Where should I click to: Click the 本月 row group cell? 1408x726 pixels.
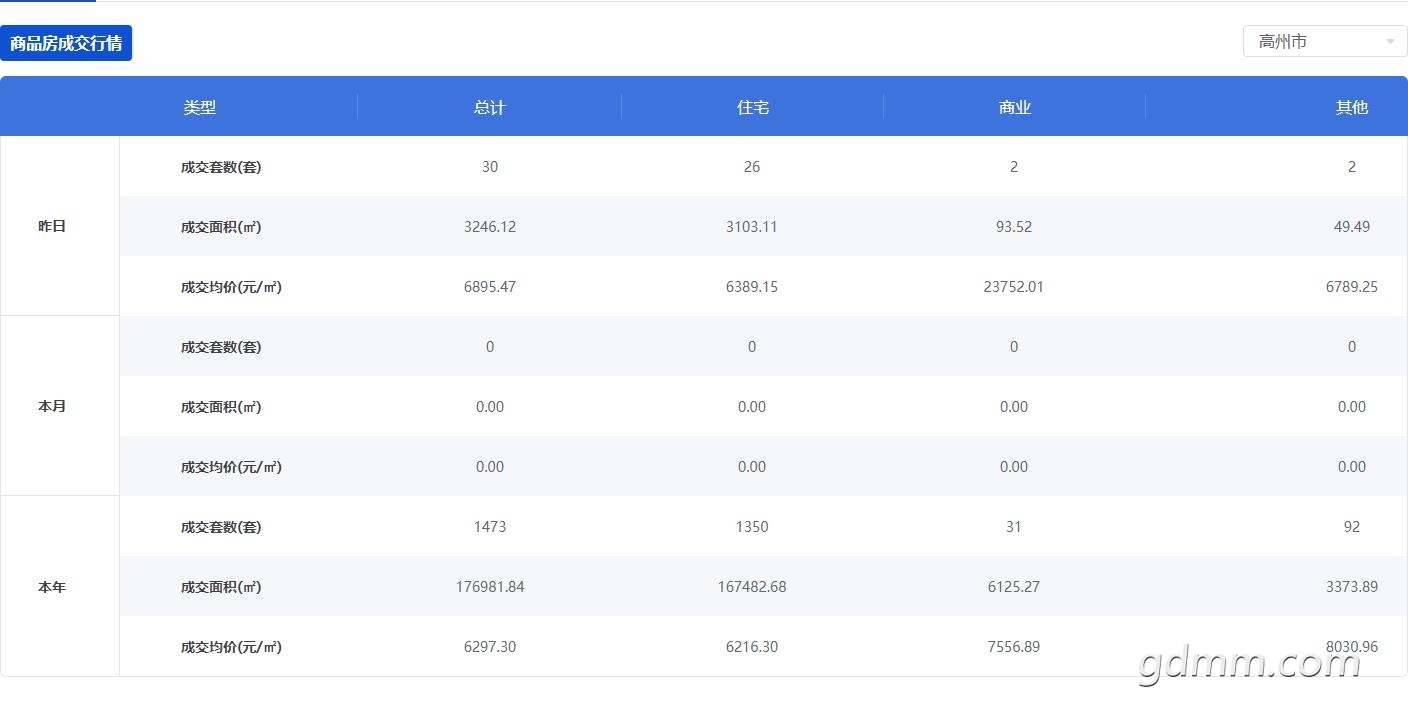tap(60, 406)
